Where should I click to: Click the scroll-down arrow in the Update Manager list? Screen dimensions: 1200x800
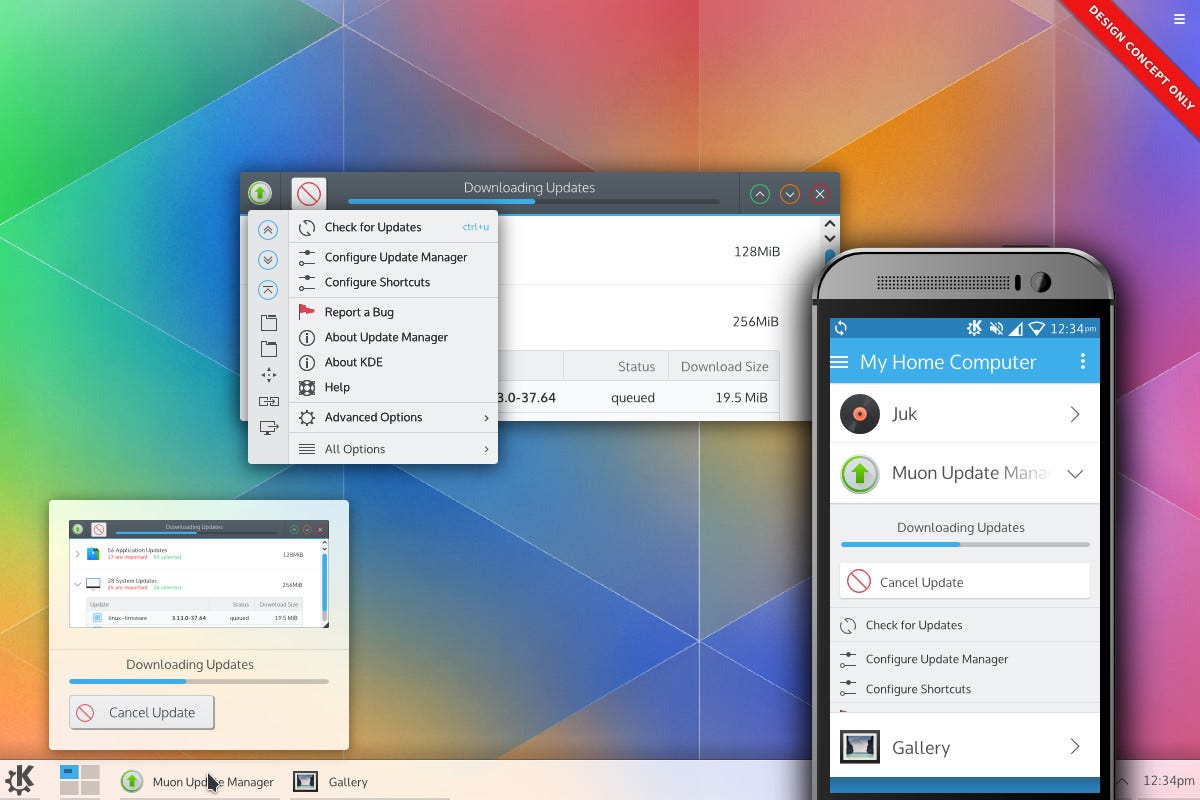coord(829,240)
